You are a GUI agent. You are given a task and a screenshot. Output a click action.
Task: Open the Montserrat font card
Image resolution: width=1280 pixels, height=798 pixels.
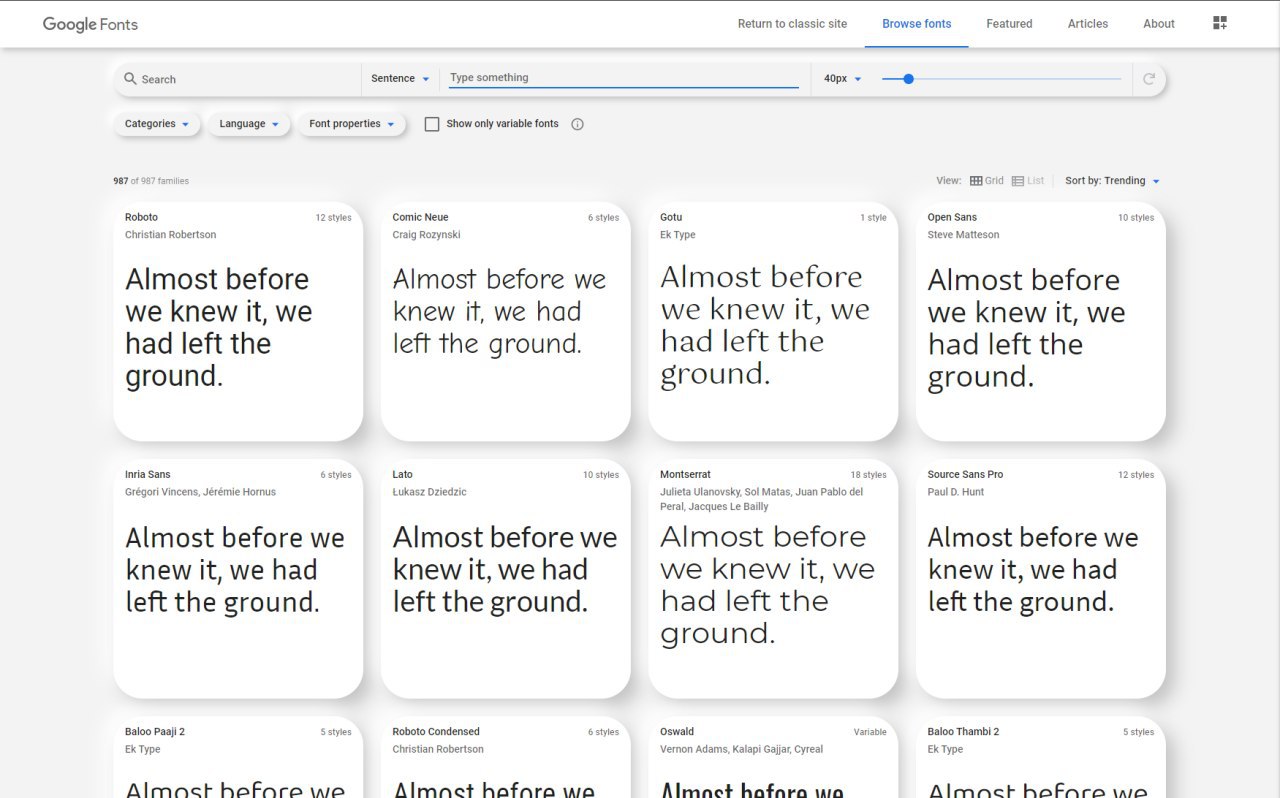coord(773,578)
